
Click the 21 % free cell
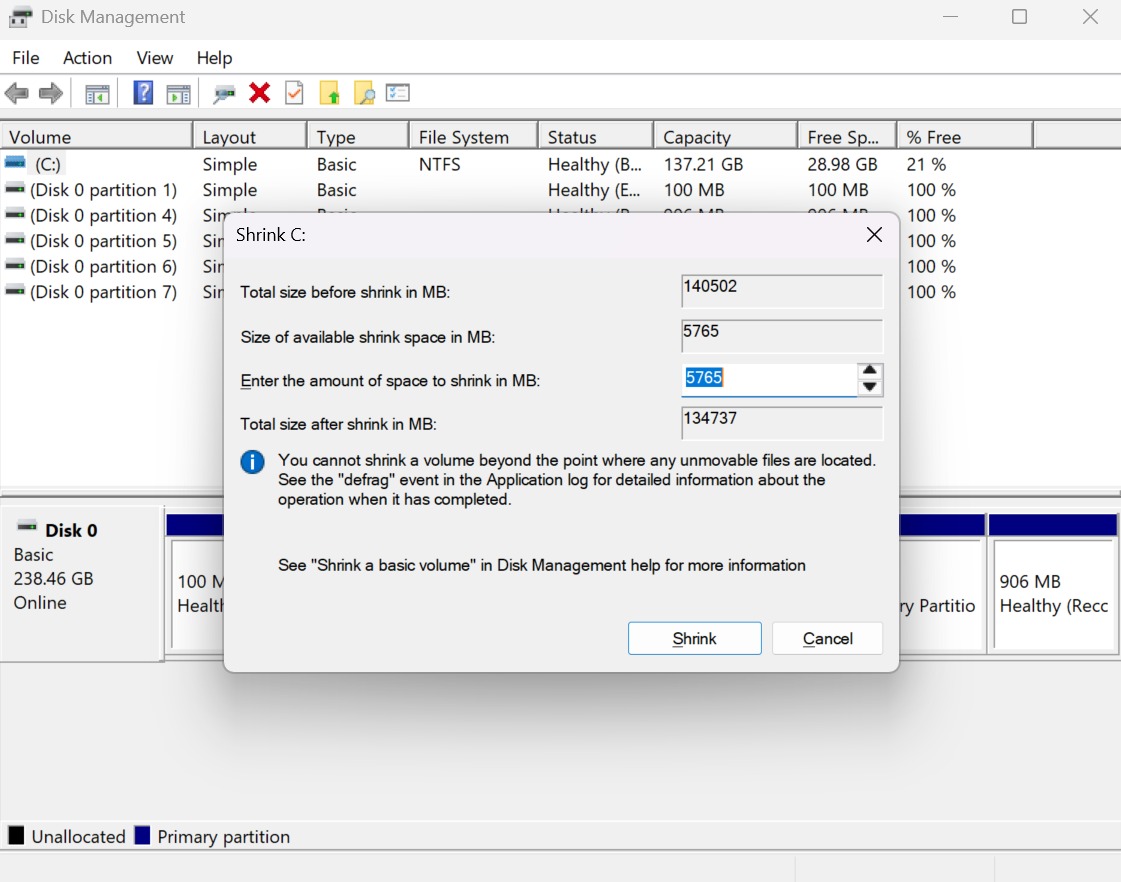(x=926, y=164)
